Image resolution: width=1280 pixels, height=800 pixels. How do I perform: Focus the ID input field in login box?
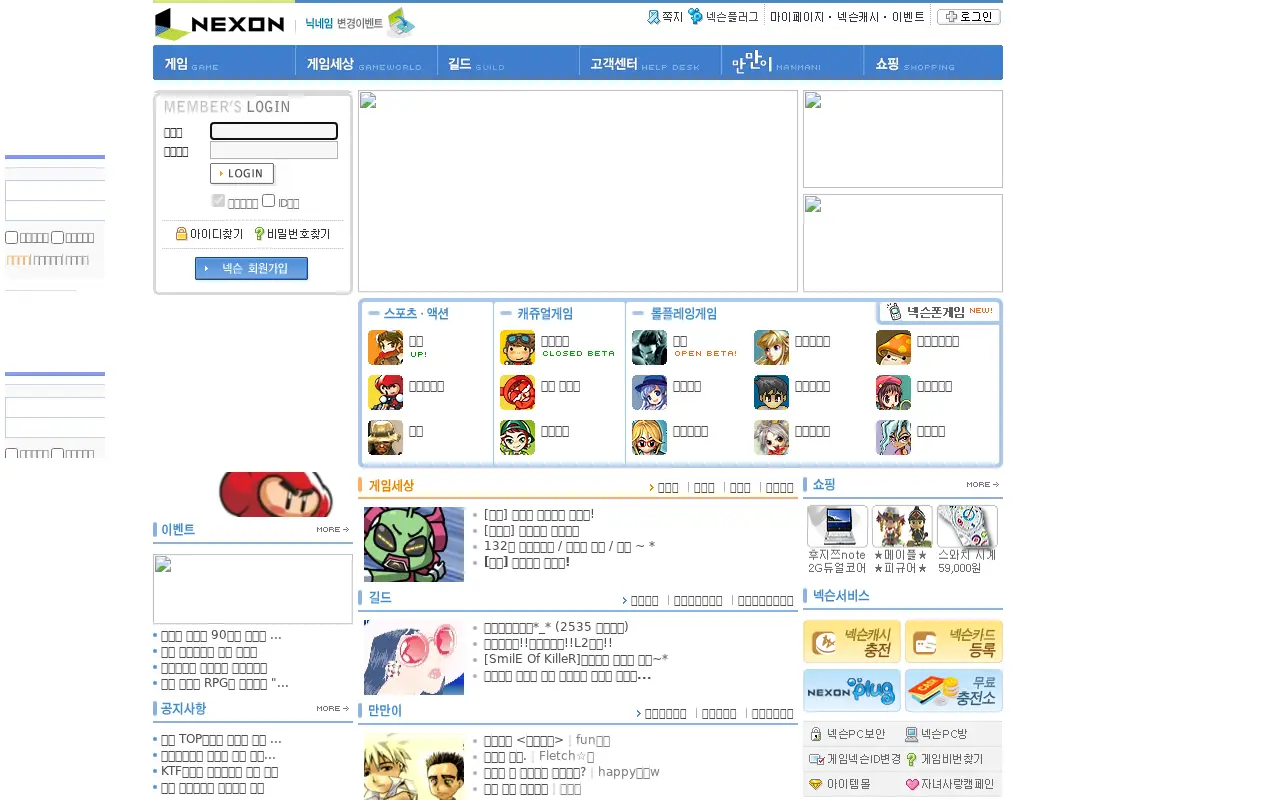coord(274,131)
